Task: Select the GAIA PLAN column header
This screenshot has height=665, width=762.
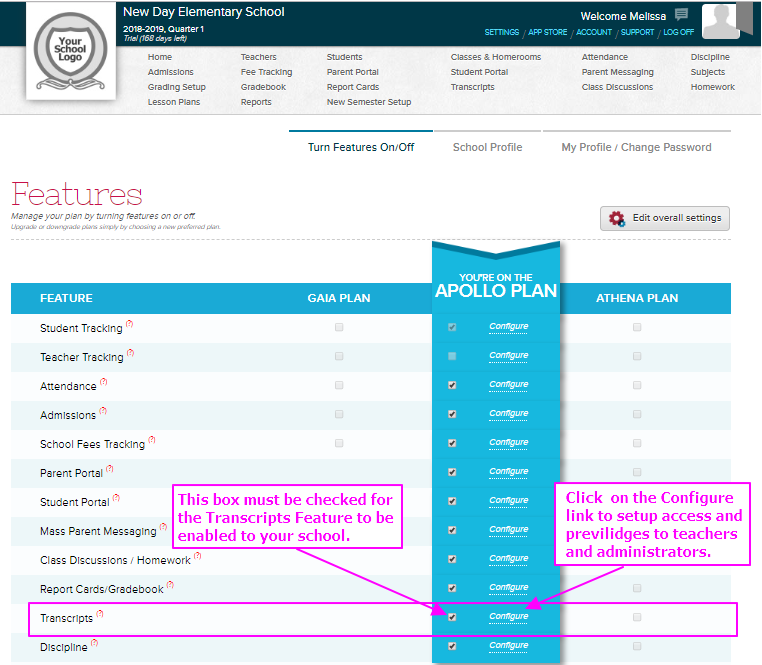Action: [x=339, y=298]
